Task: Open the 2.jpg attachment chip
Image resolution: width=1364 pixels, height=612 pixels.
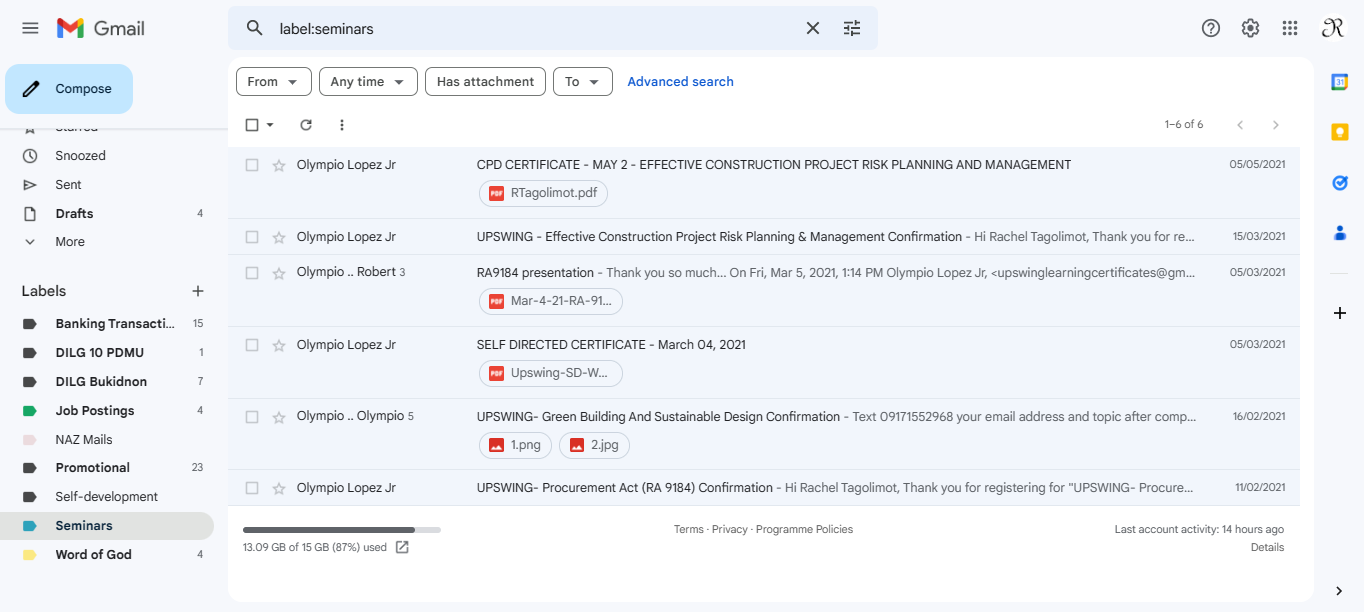Action: tap(594, 445)
